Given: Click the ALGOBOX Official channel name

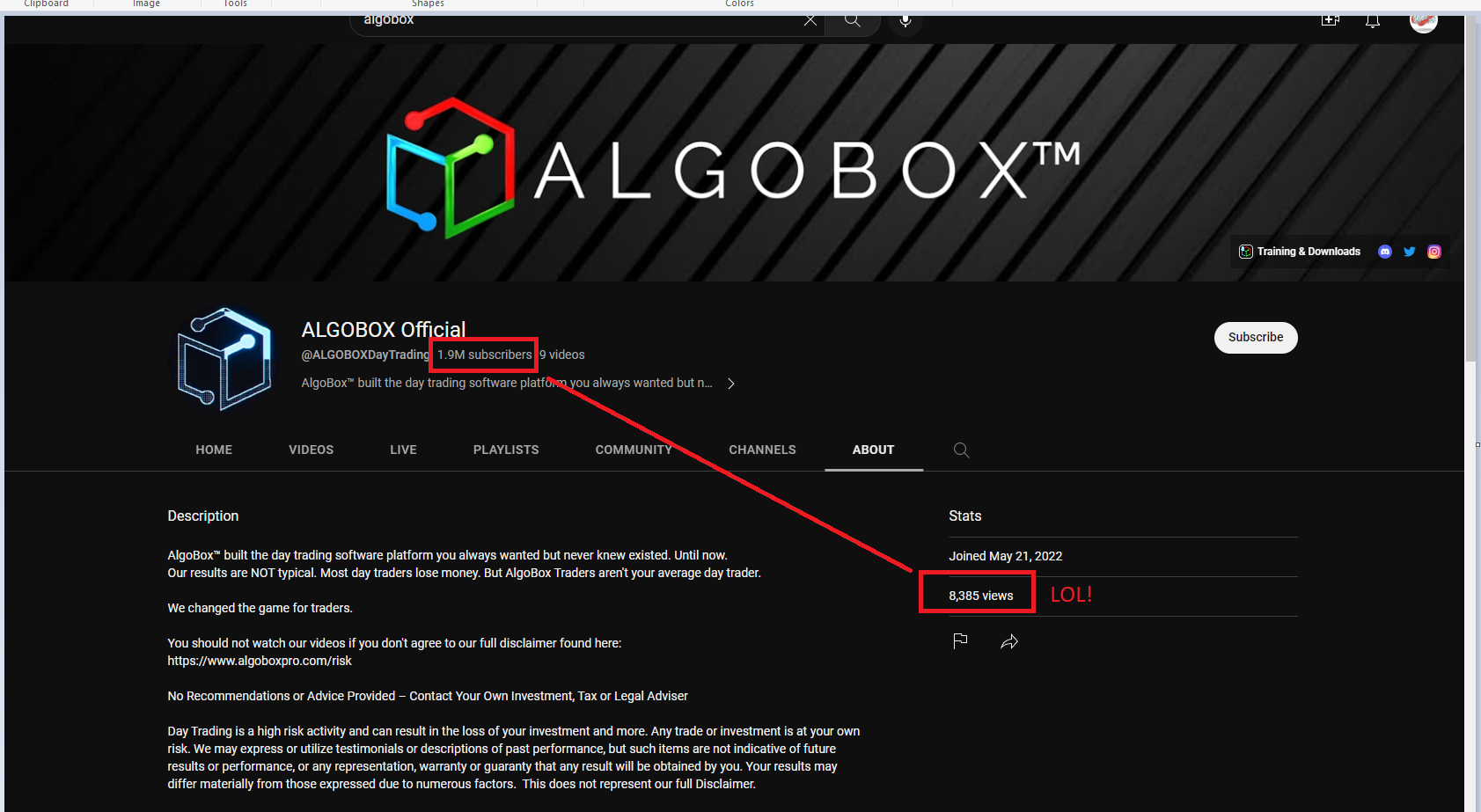Looking at the screenshot, I should [x=384, y=330].
